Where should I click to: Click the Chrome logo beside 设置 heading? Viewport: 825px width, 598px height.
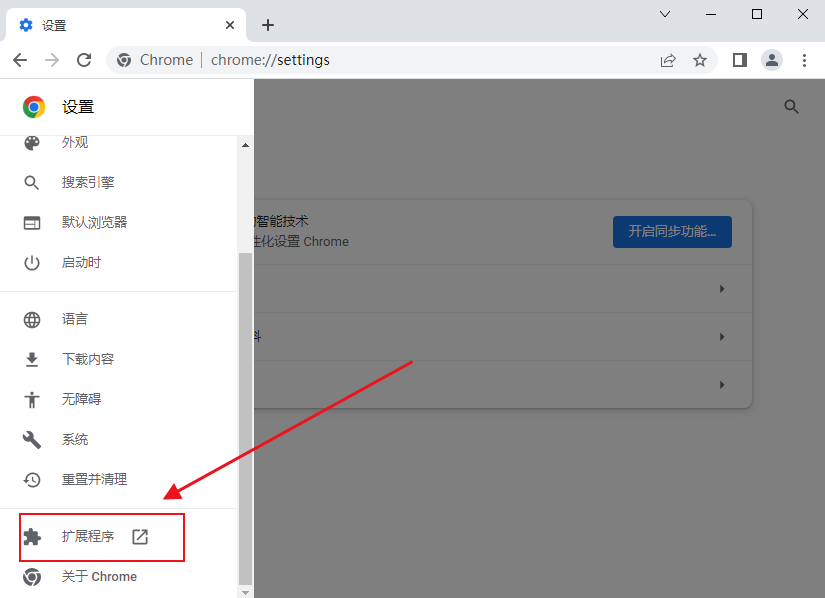point(34,107)
